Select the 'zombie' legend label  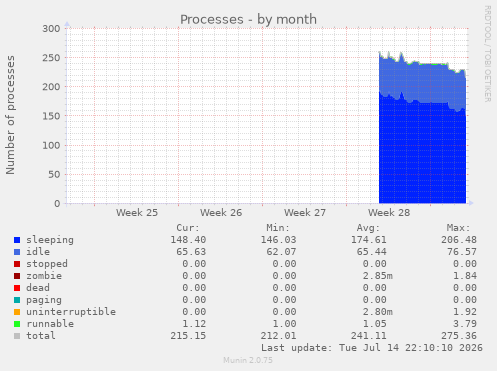click(44, 276)
